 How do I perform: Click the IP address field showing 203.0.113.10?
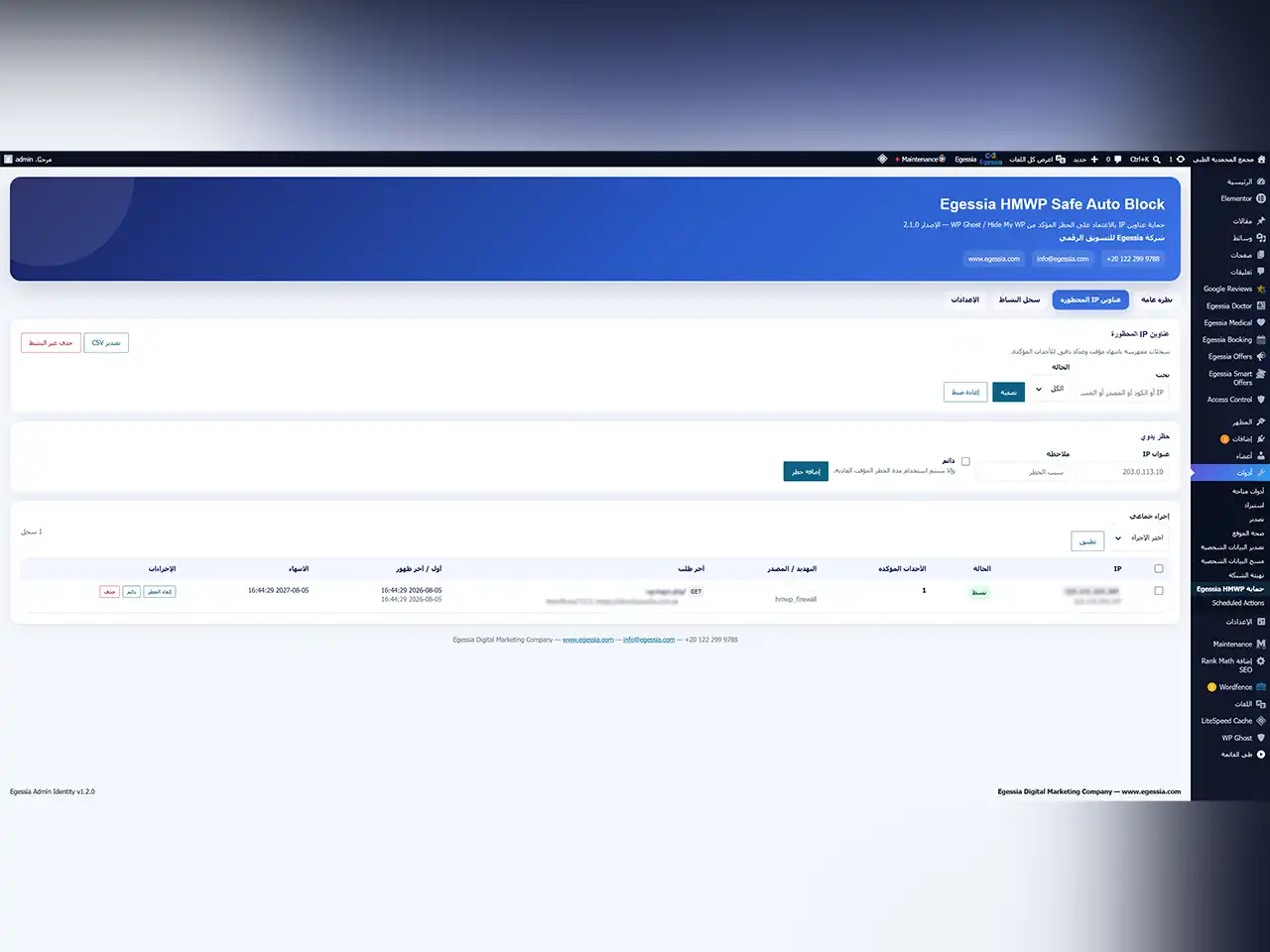[x=1122, y=472]
